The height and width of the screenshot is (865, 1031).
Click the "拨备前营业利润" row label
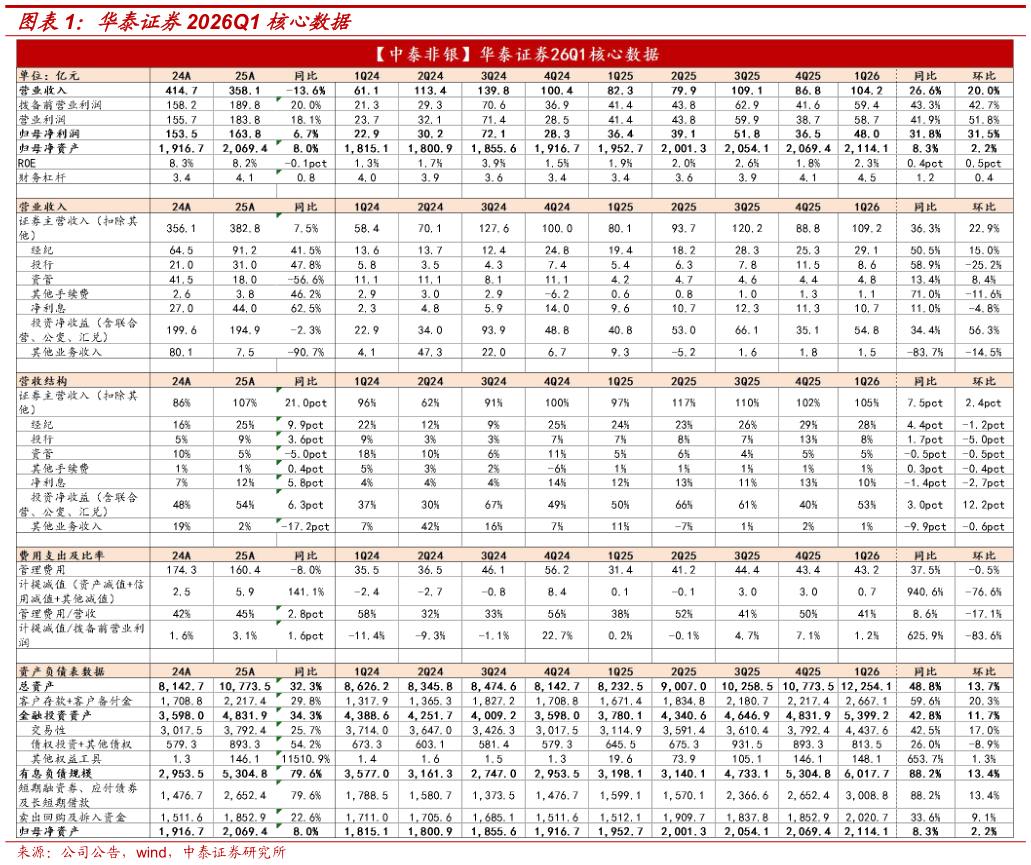(x=60, y=105)
